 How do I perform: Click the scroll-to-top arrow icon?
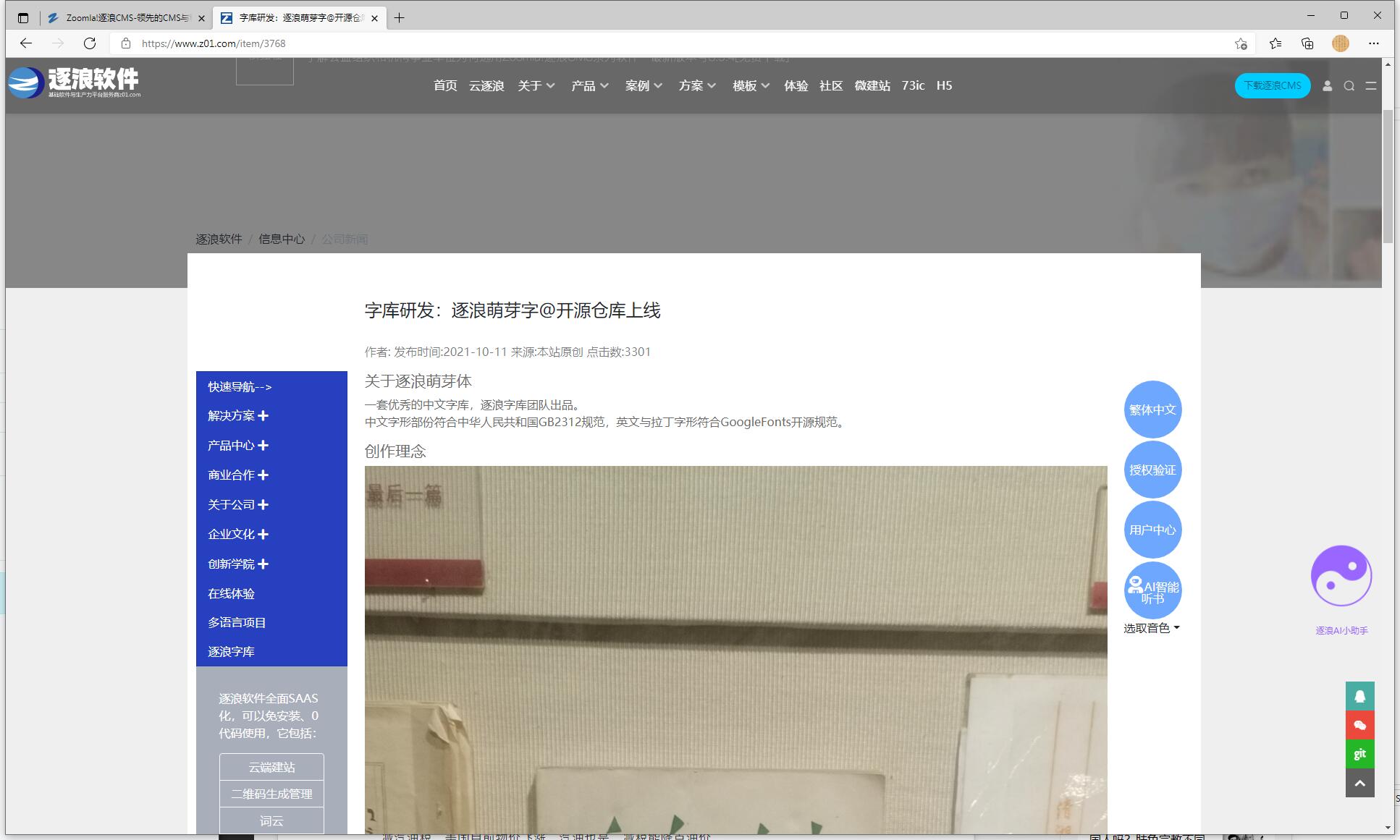click(x=1359, y=783)
